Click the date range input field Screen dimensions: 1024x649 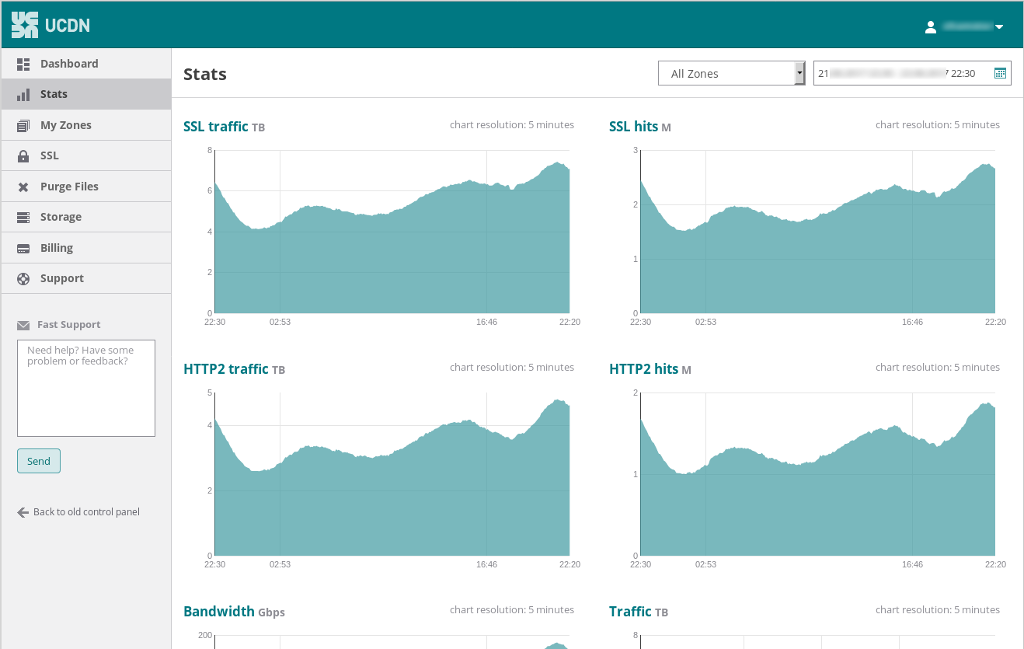point(900,74)
